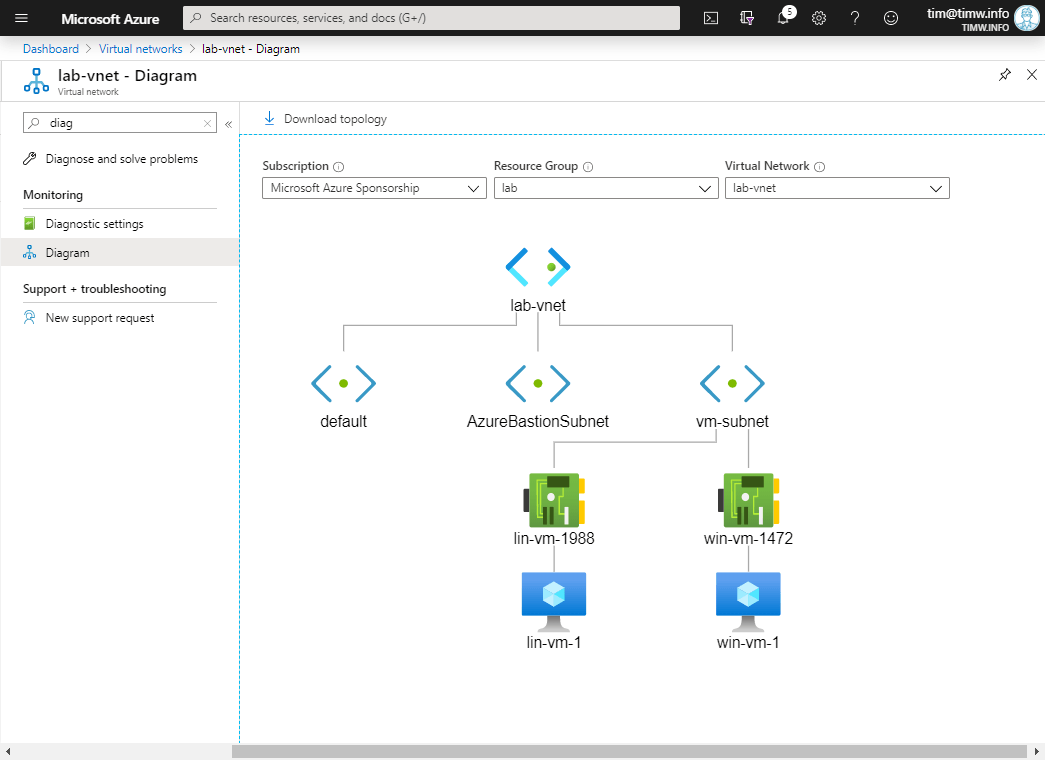
Task: Open the Cloud Shell icon in header
Action: coord(711,18)
